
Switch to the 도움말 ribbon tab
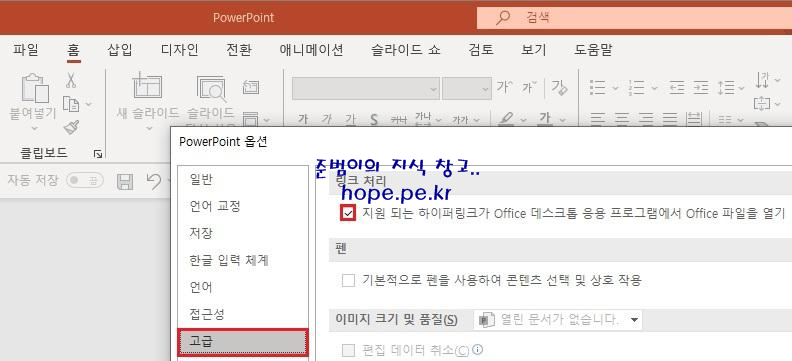point(593,49)
